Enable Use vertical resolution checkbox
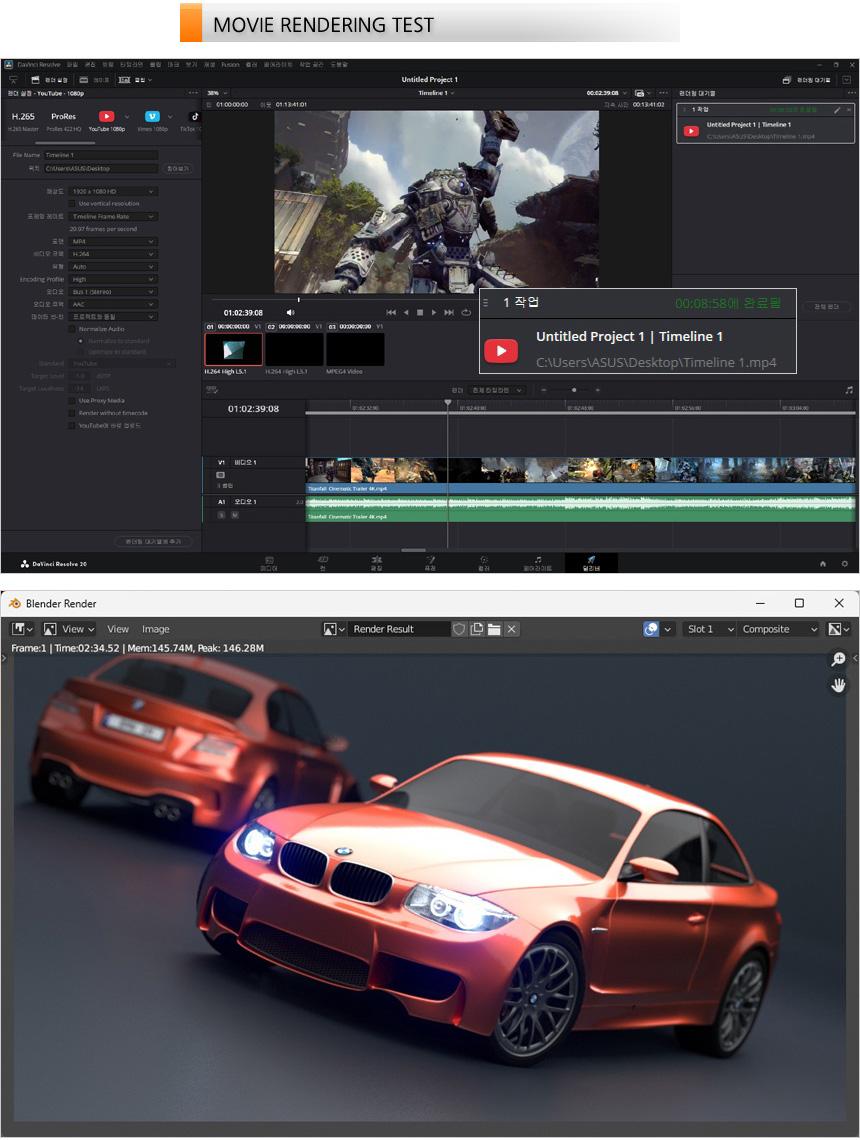The height and width of the screenshot is (1140, 860). (72, 203)
